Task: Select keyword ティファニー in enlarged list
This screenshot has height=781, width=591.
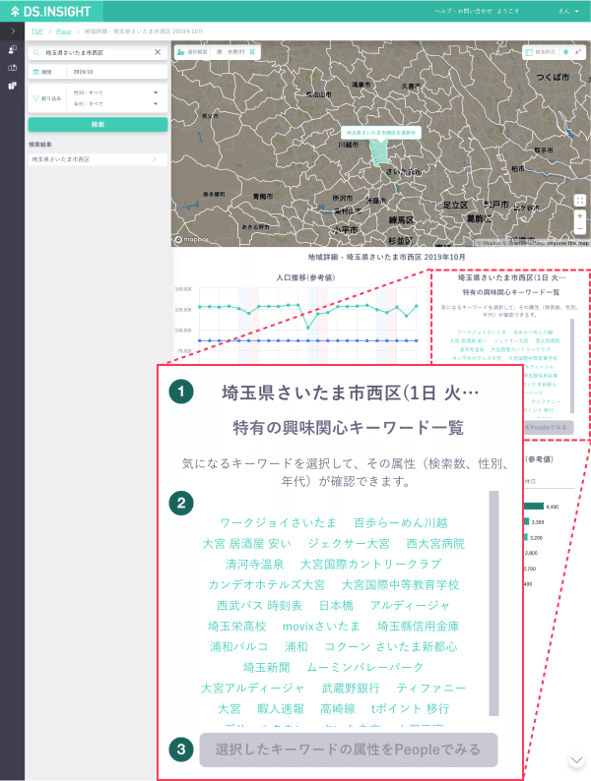Action: click(x=431, y=688)
